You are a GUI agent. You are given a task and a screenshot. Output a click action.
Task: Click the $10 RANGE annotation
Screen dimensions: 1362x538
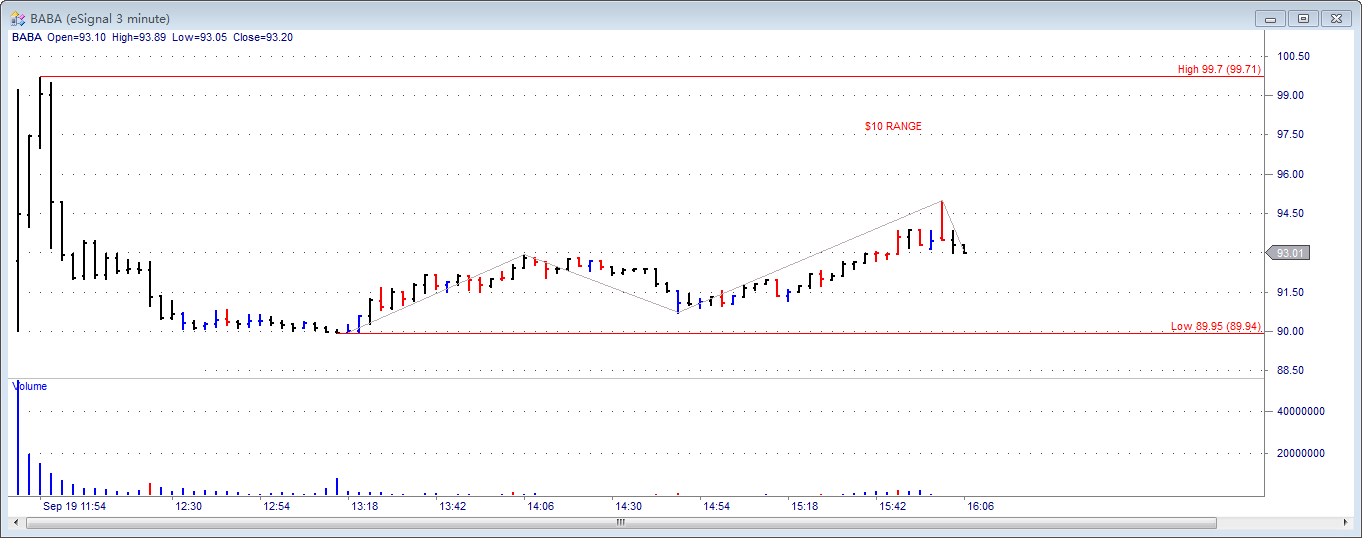[x=893, y=126]
